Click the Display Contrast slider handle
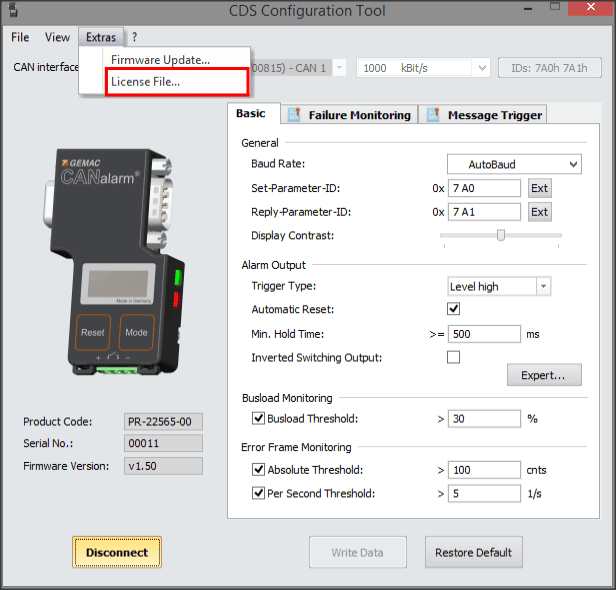 click(501, 235)
